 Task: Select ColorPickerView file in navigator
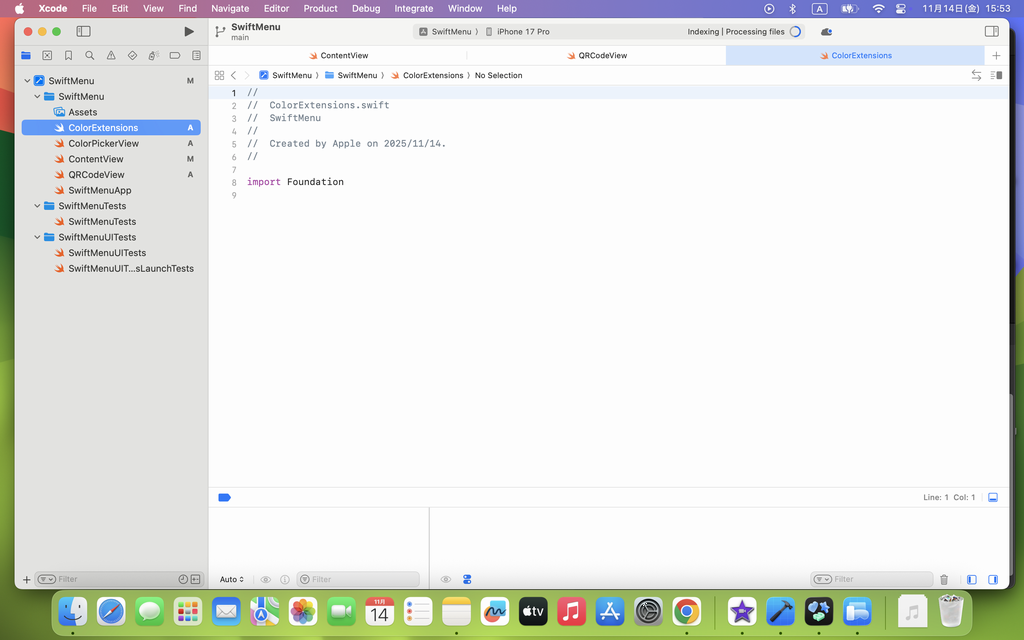(x=103, y=143)
